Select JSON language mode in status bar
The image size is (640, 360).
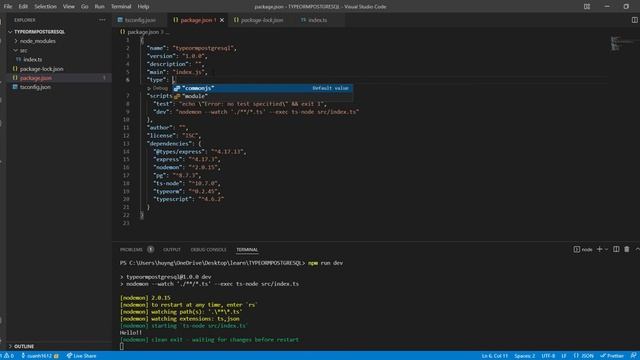tap(584, 356)
